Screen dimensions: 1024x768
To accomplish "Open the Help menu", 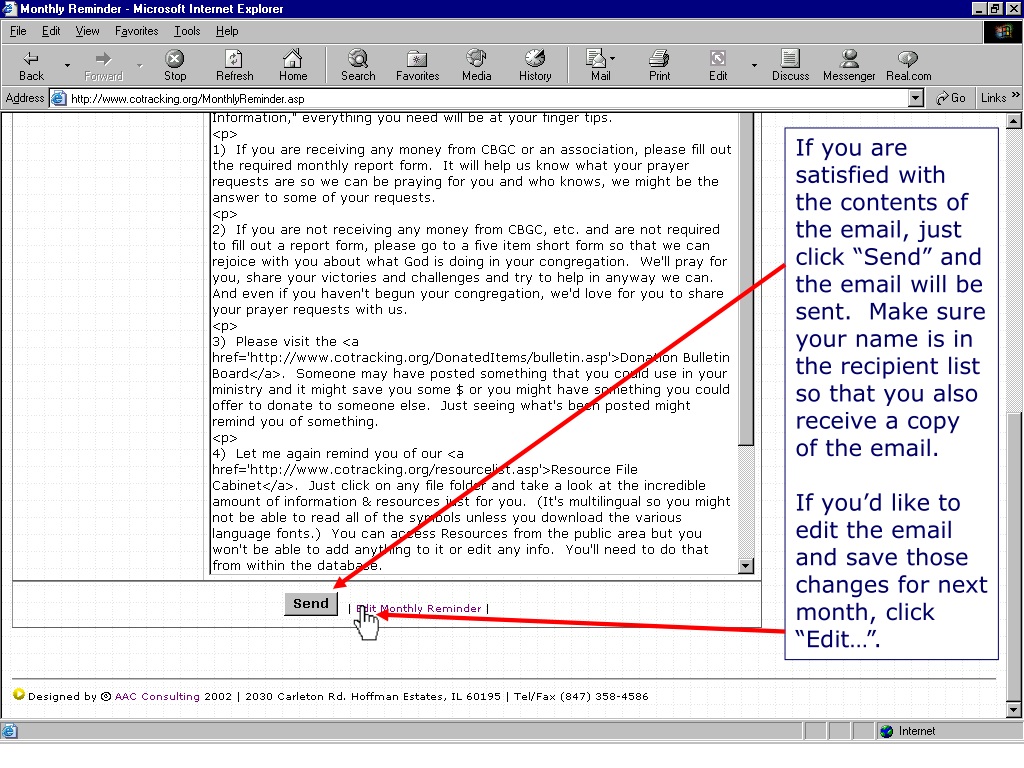I will (x=227, y=31).
